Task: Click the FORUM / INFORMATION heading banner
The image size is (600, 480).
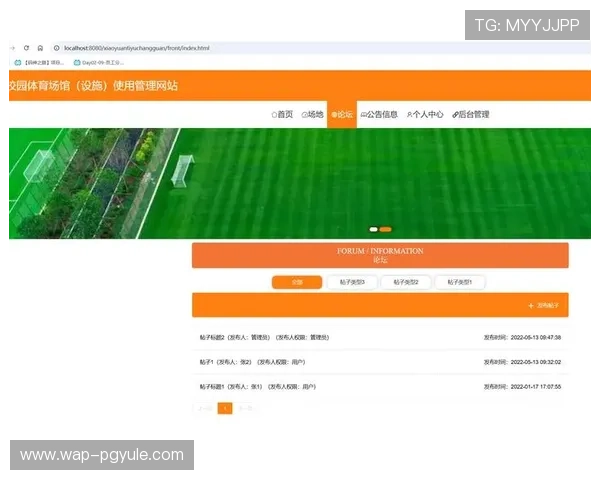Action: click(x=380, y=255)
